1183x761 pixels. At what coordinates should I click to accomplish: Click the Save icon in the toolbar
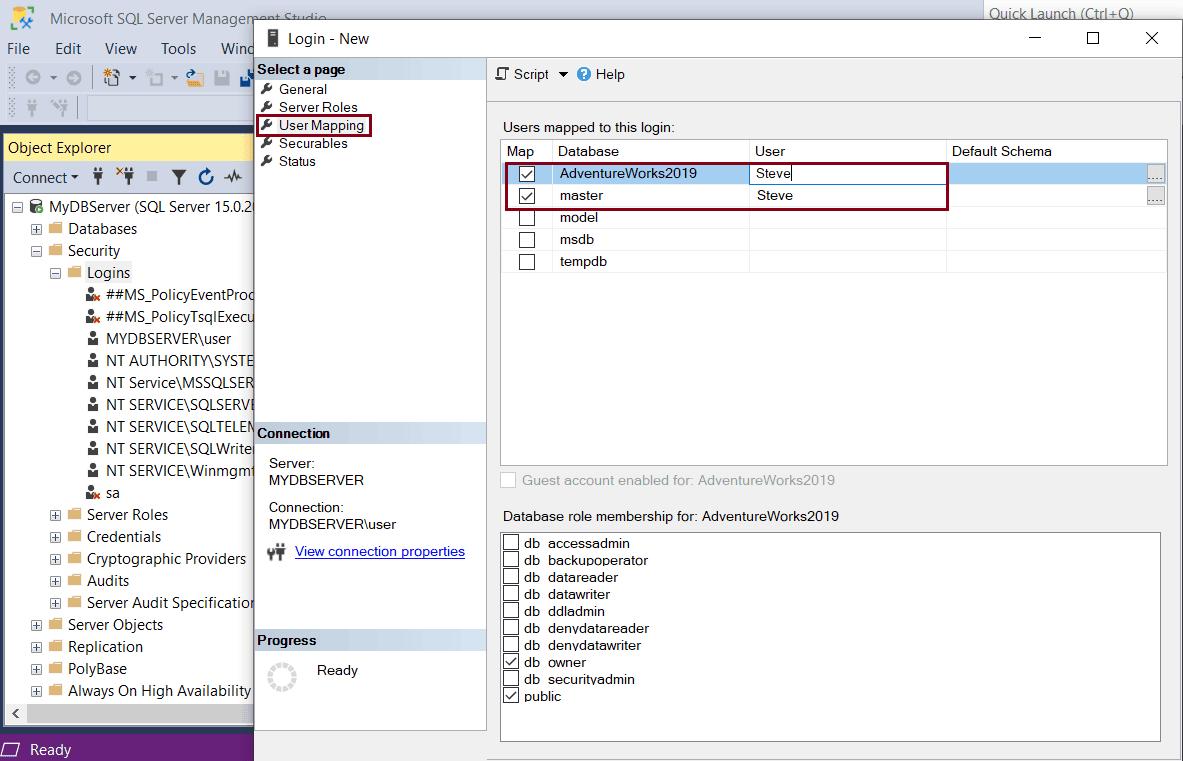pyautogui.click(x=221, y=77)
